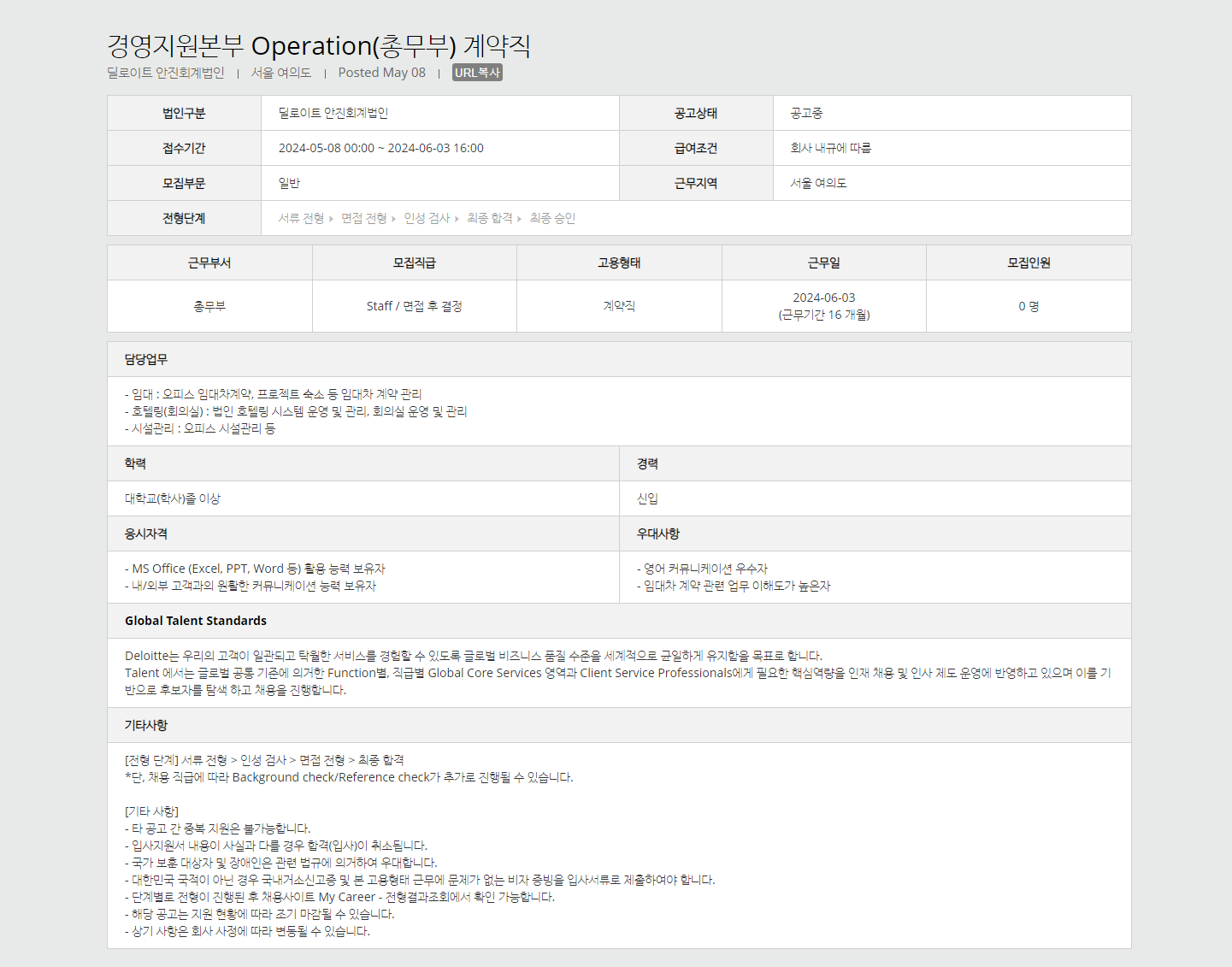The width and height of the screenshot is (1232, 967).
Task: Click 대학교(학사)졸 이상 text
Action: [173, 498]
